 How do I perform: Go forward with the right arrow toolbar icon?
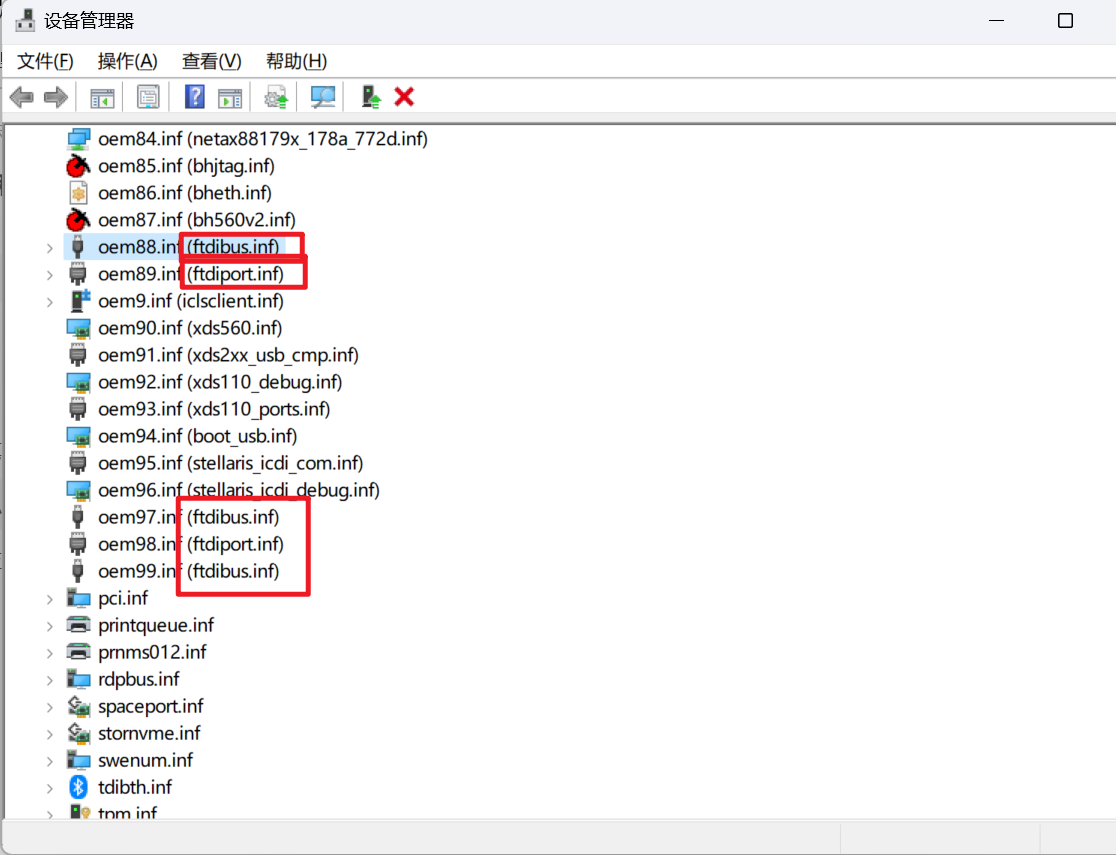56,97
